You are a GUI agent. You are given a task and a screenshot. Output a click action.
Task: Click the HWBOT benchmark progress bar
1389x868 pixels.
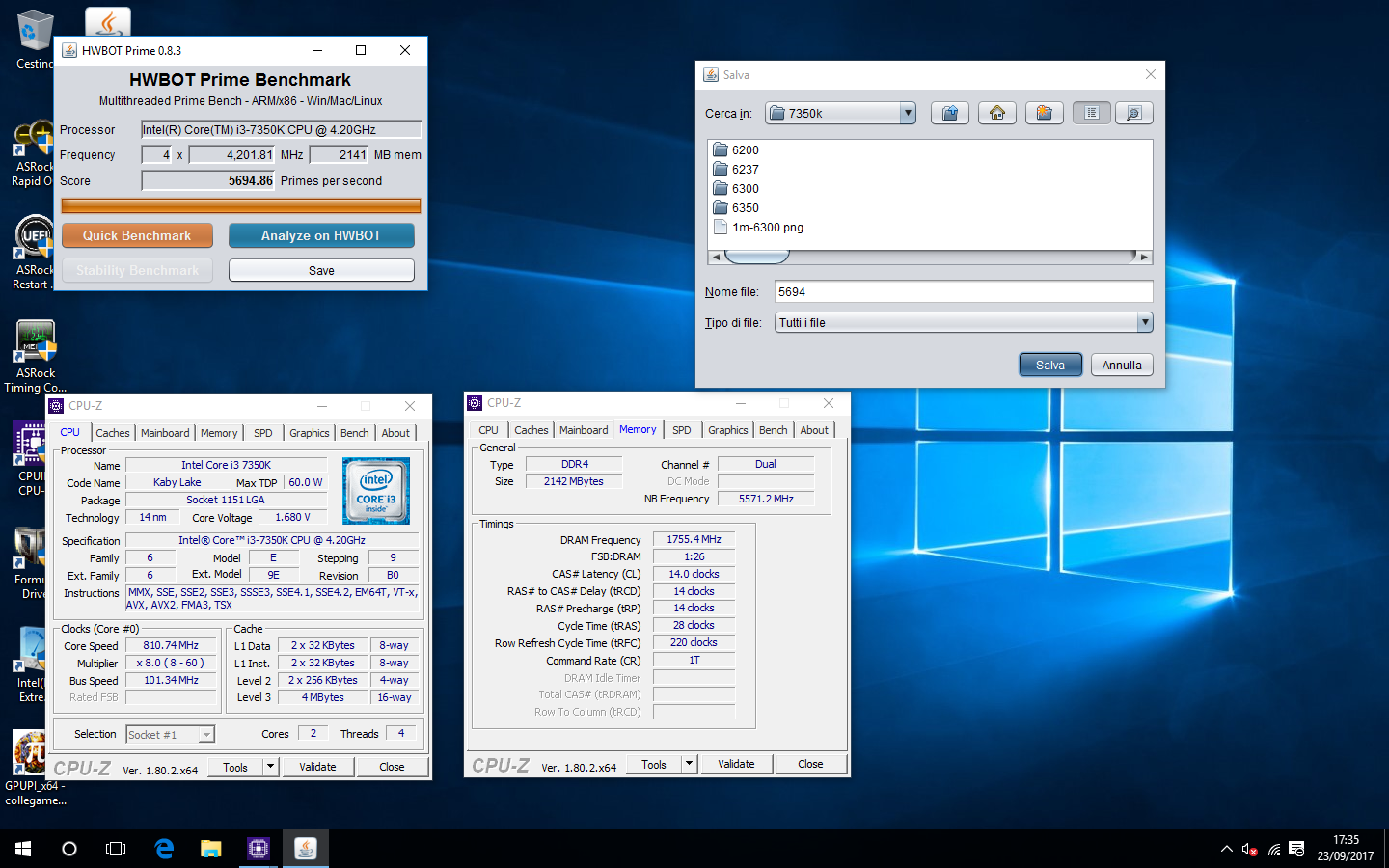point(241,205)
